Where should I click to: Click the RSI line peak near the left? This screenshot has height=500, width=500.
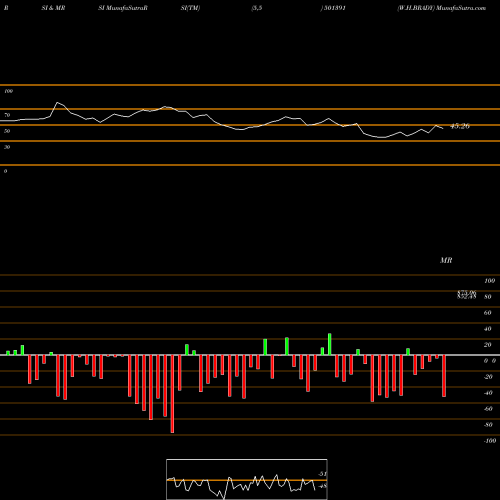57,103
